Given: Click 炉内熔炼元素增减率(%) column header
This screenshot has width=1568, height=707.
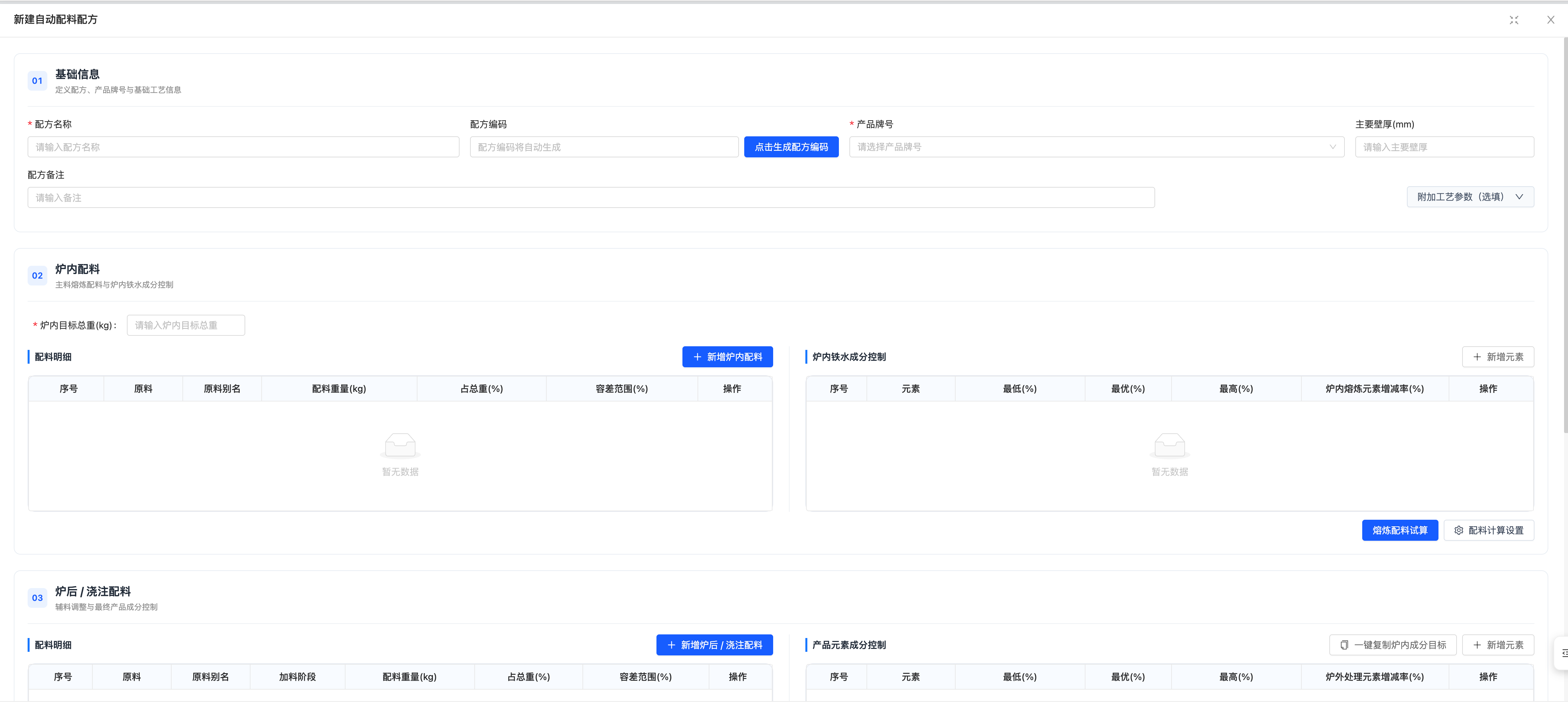Looking at the screenshot, I should point(1374,388).
